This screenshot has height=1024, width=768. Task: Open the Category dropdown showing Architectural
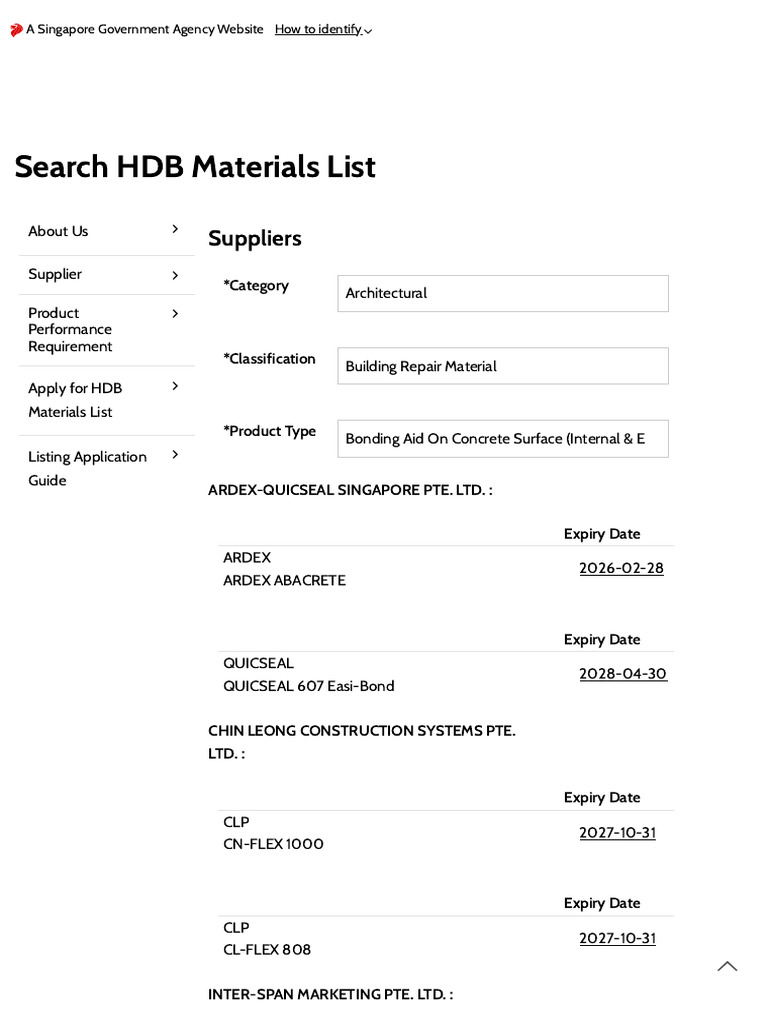(x=502, y=293)
